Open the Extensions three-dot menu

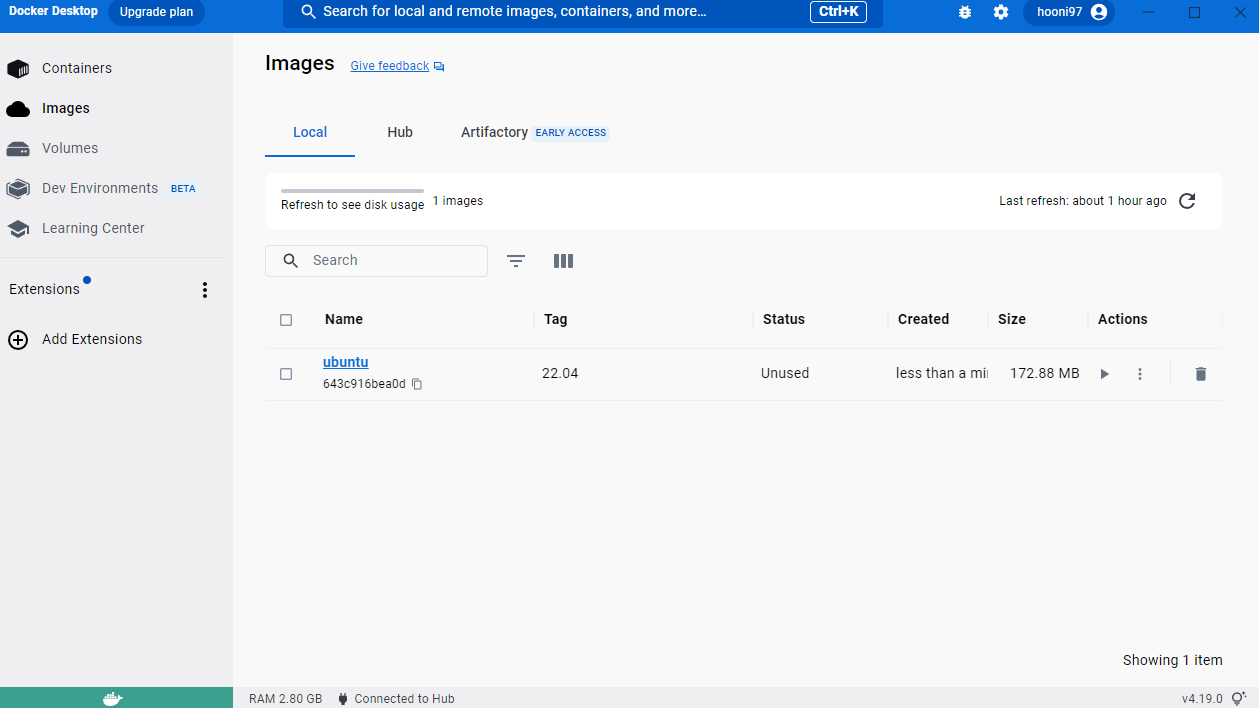tap(205, 290)
